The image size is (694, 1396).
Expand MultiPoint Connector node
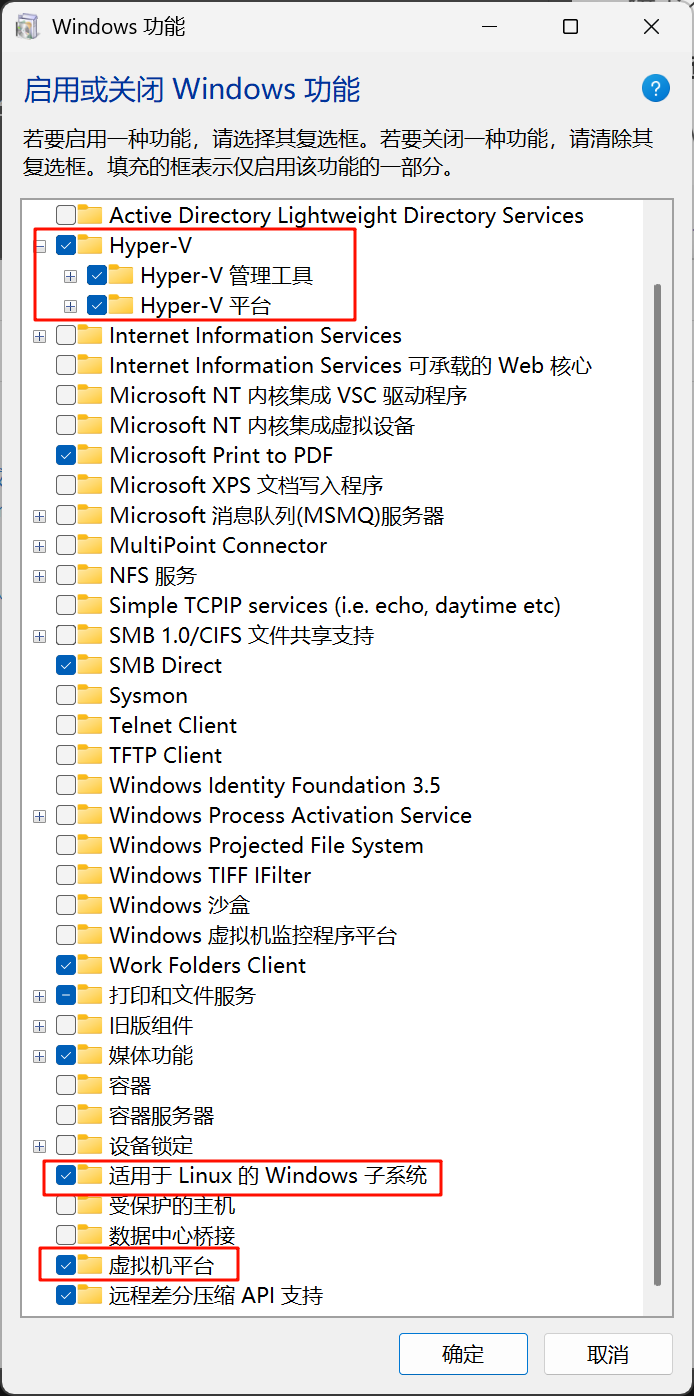(x=39, y=546)
